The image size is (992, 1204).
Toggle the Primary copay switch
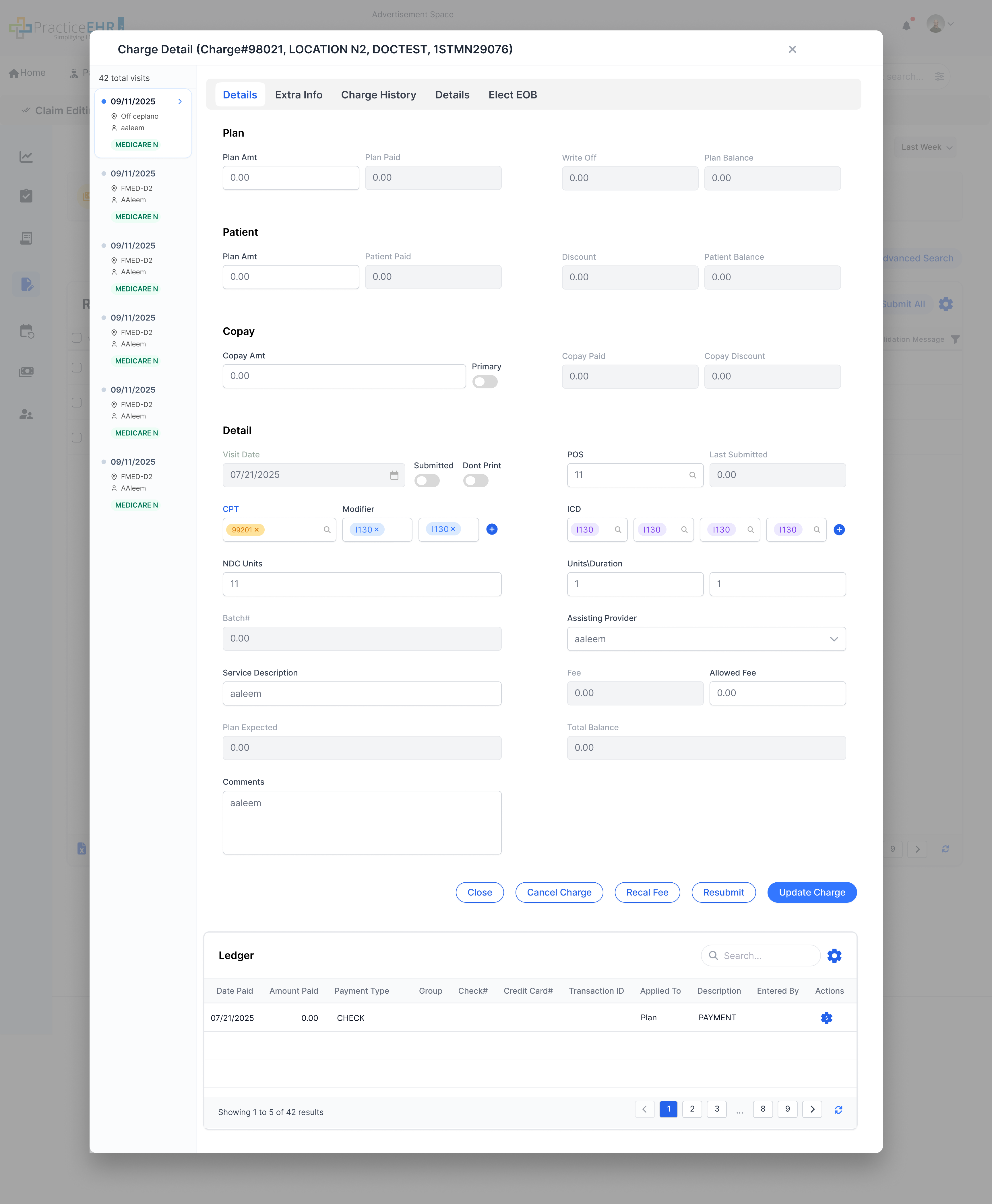tap(485, 382)
